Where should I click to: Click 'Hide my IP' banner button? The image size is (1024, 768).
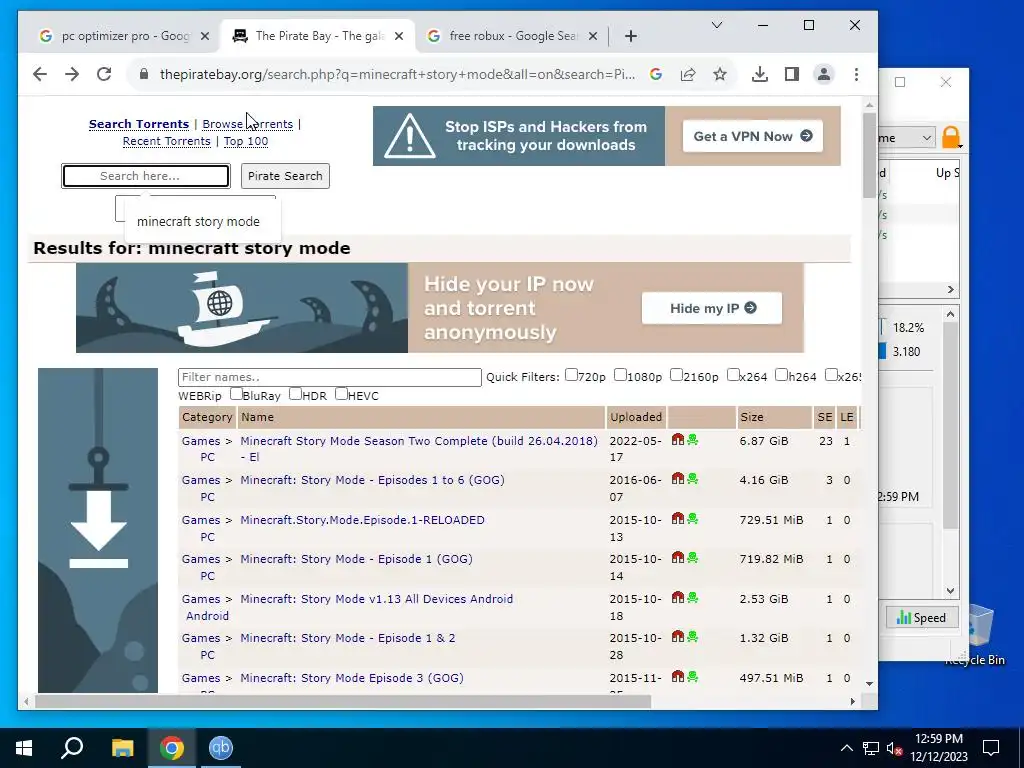[712, 308]
